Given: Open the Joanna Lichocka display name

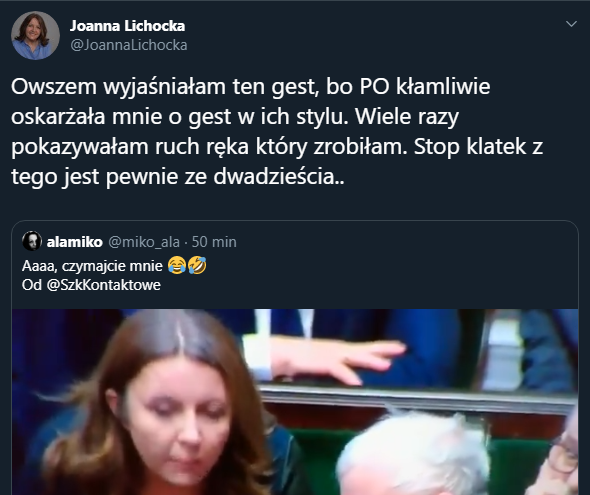Looking at the screenshot, I should [x=128, y=26].
